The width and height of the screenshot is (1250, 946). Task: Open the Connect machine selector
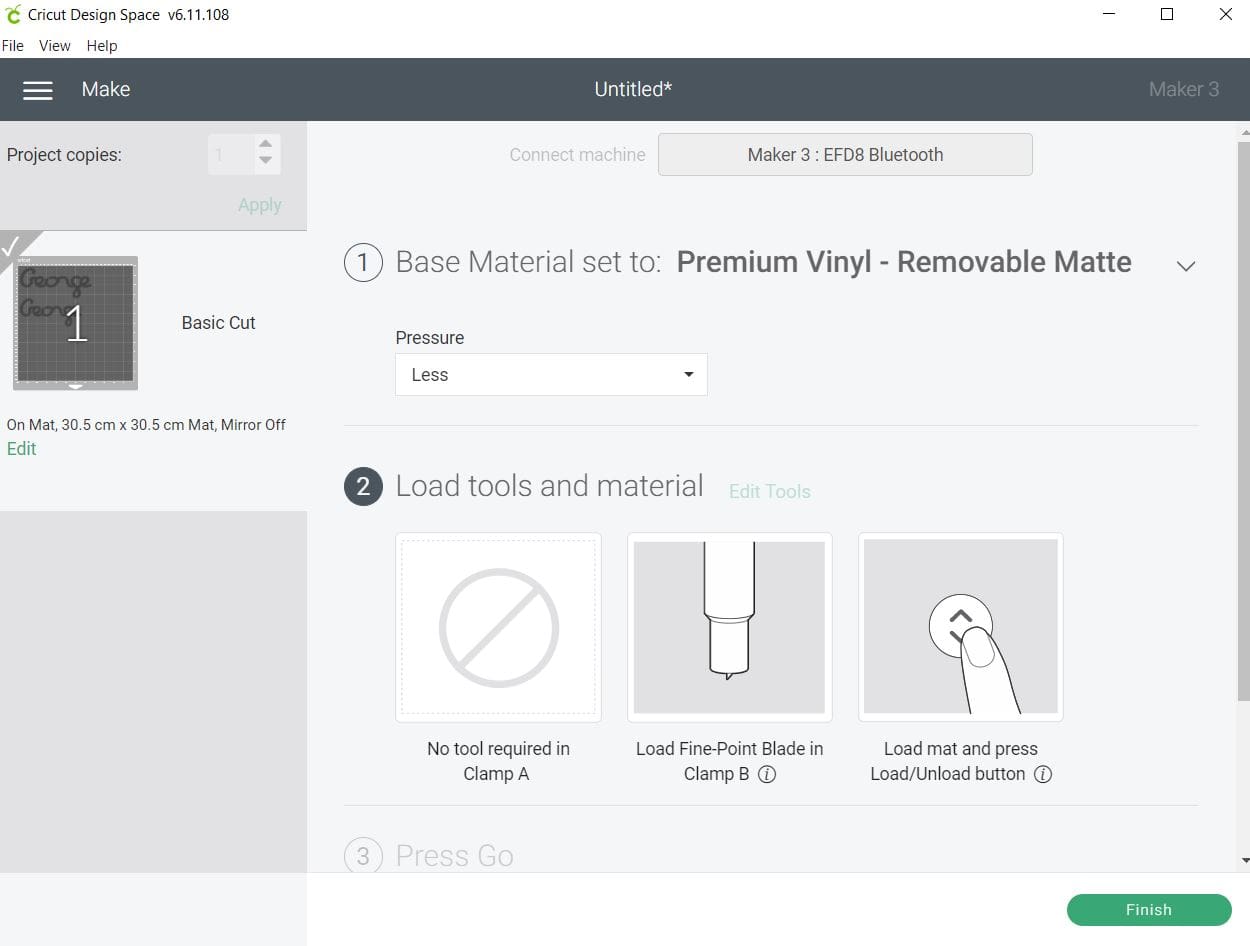(x=845, y=155)
